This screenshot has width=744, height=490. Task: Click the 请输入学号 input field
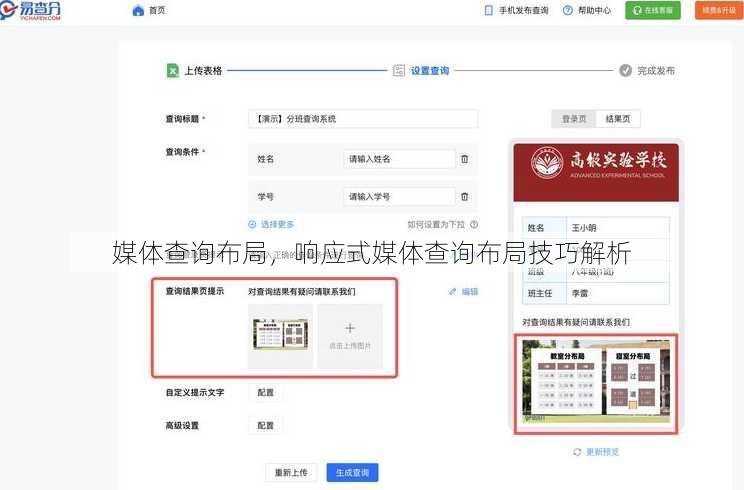pos(399,196)
